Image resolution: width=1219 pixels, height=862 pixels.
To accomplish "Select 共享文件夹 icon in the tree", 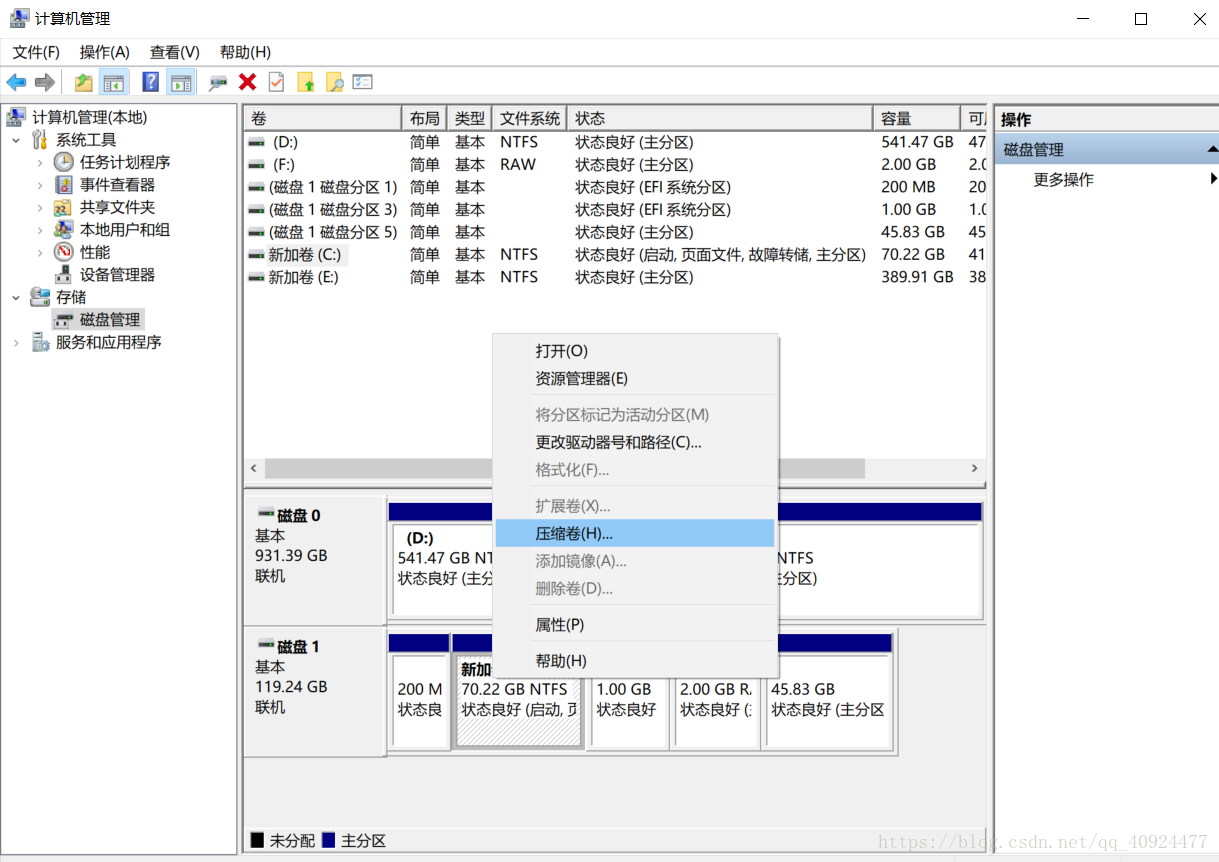I will [64, 207].
